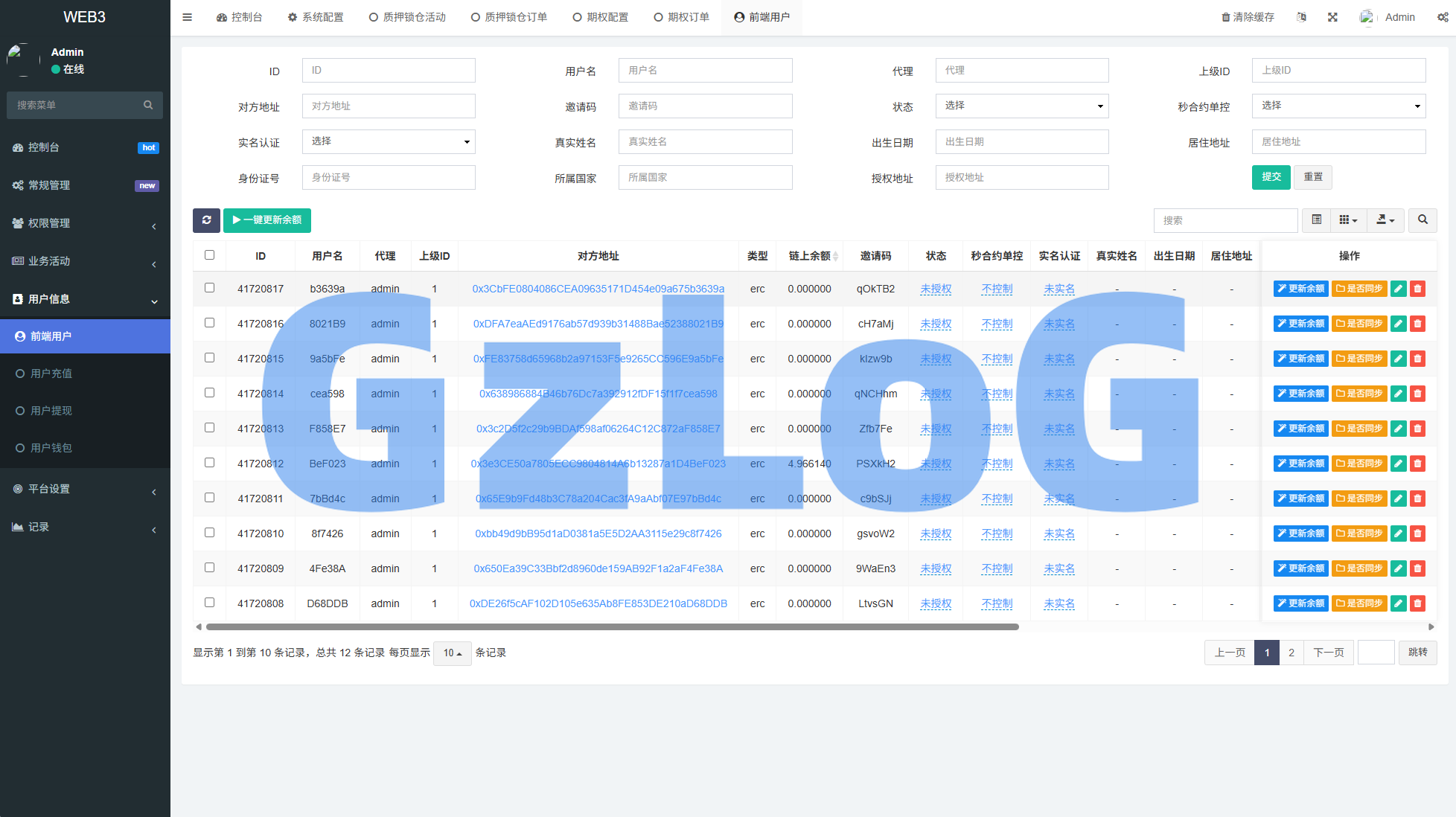Image resolution: width=1456 pixels, height=817 pixels.
Task: Click the horizontal table scrollbar
Action: click(612, 627)
